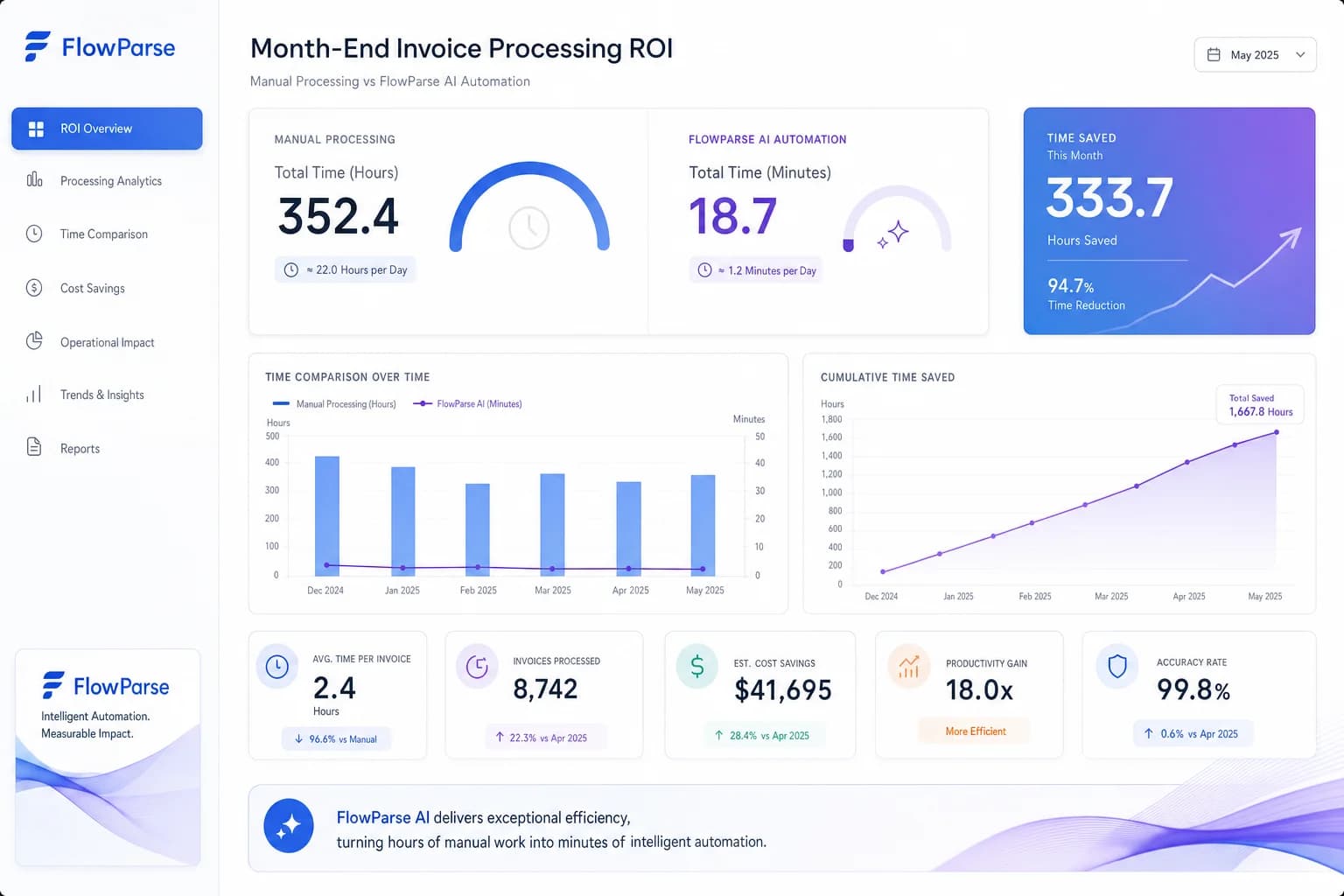
Task: Click the Dec 2024 bar in time comparison chart
Action: coord(327,515)
